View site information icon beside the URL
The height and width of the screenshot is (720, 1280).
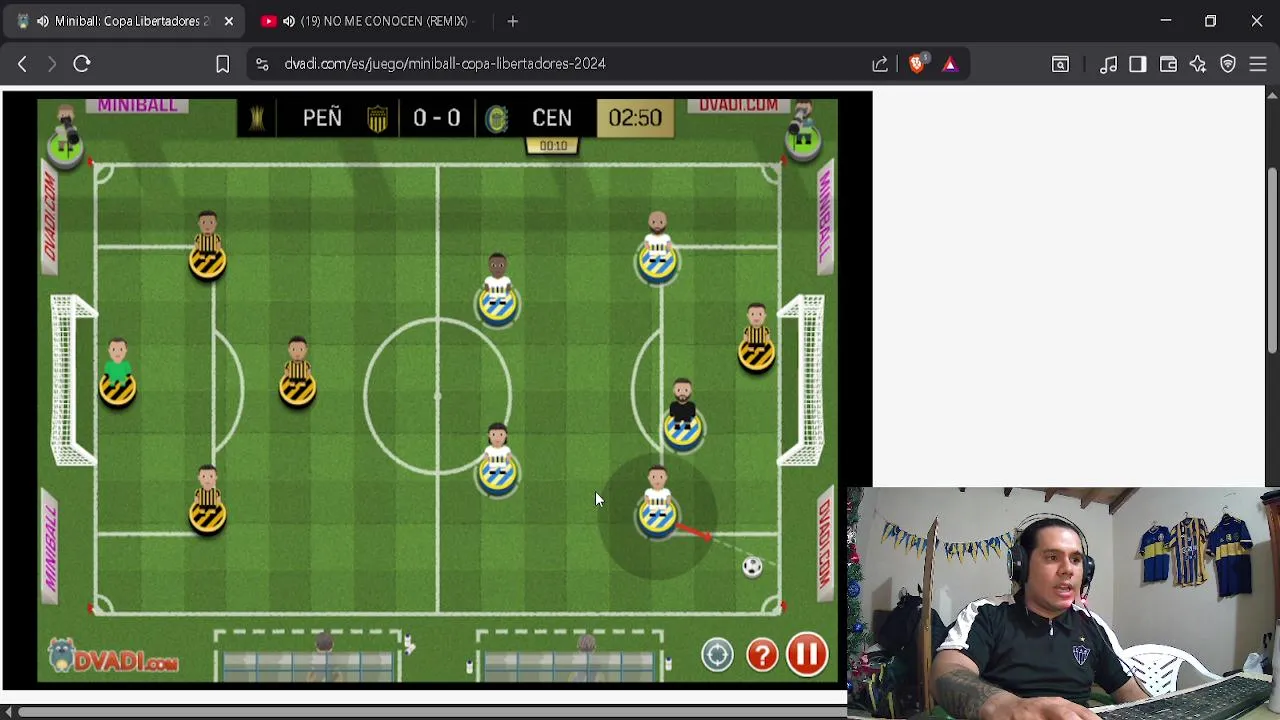pyautogui.click(x=262, y=64)
